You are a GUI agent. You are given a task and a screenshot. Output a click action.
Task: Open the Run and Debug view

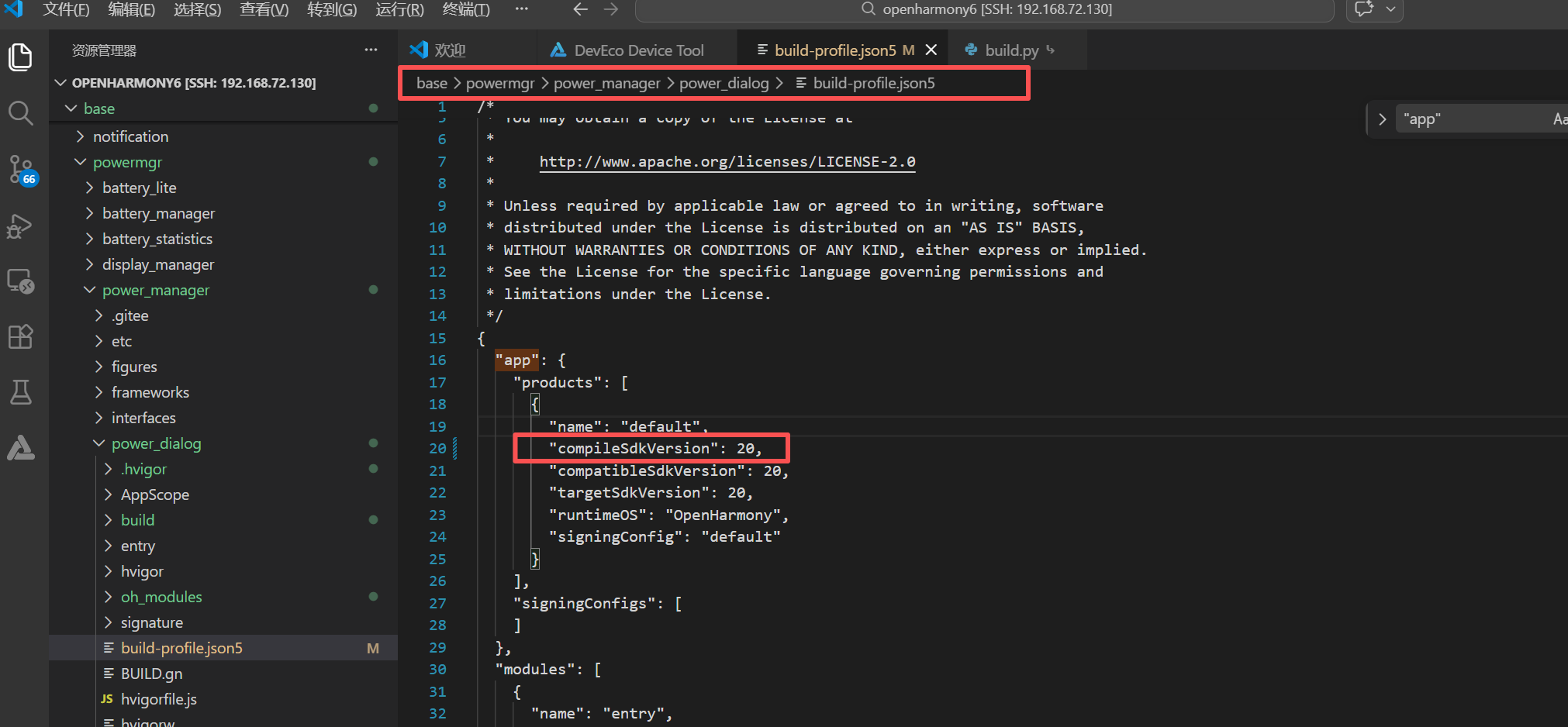click(x=21, y=226)
